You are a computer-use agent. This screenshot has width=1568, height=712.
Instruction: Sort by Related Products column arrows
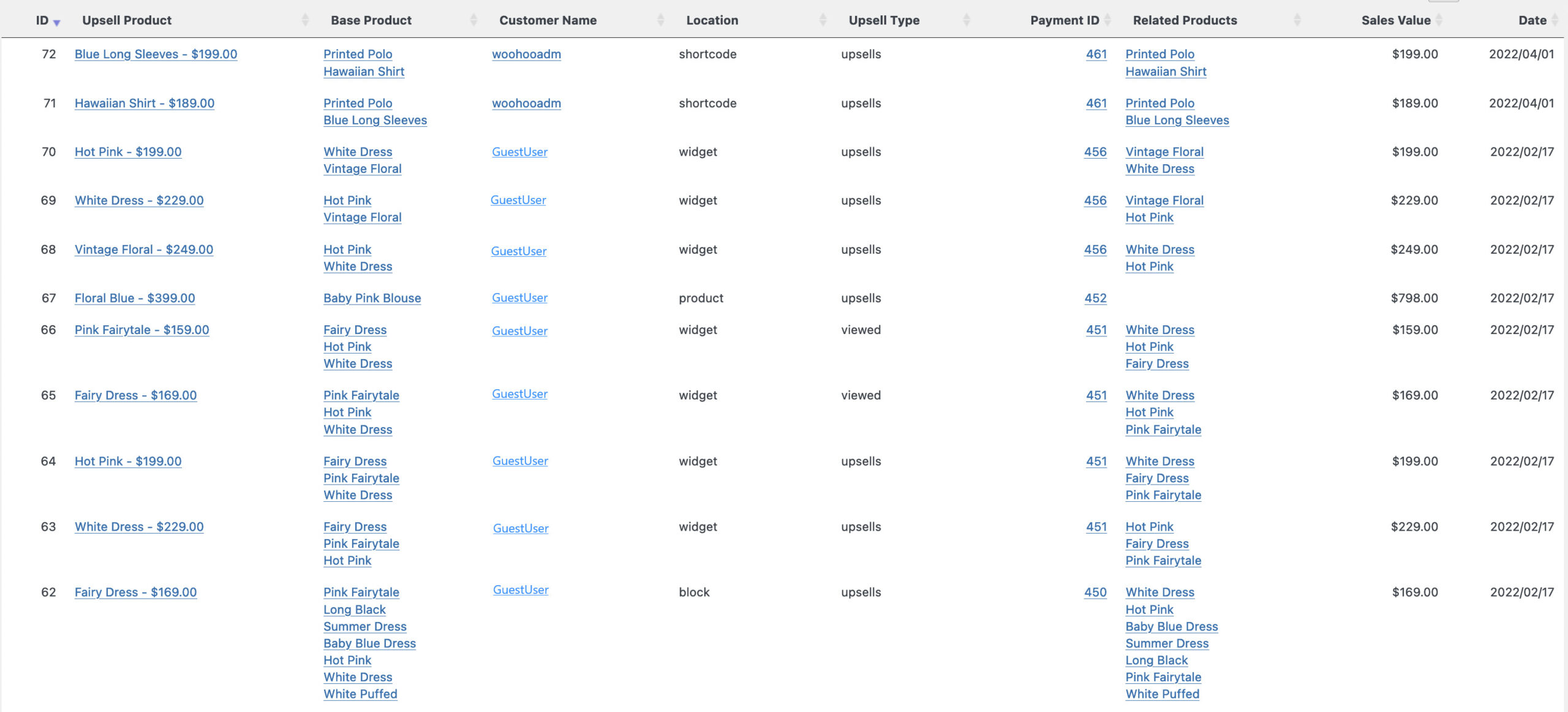[1297, 20]
